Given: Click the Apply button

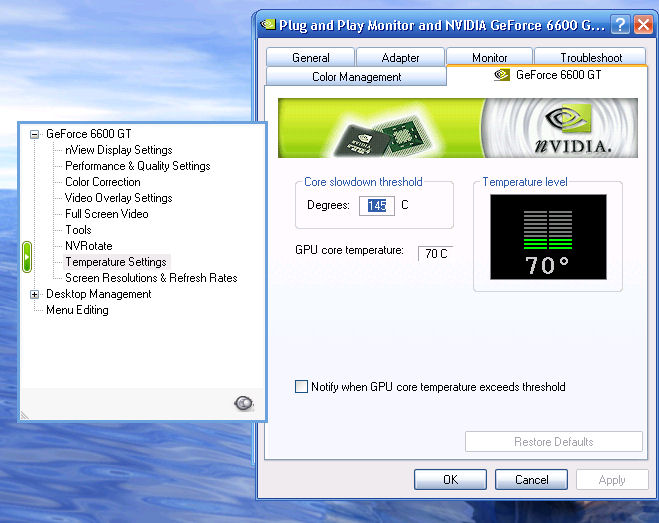Looking at the screenshot, I should point(612,480).
